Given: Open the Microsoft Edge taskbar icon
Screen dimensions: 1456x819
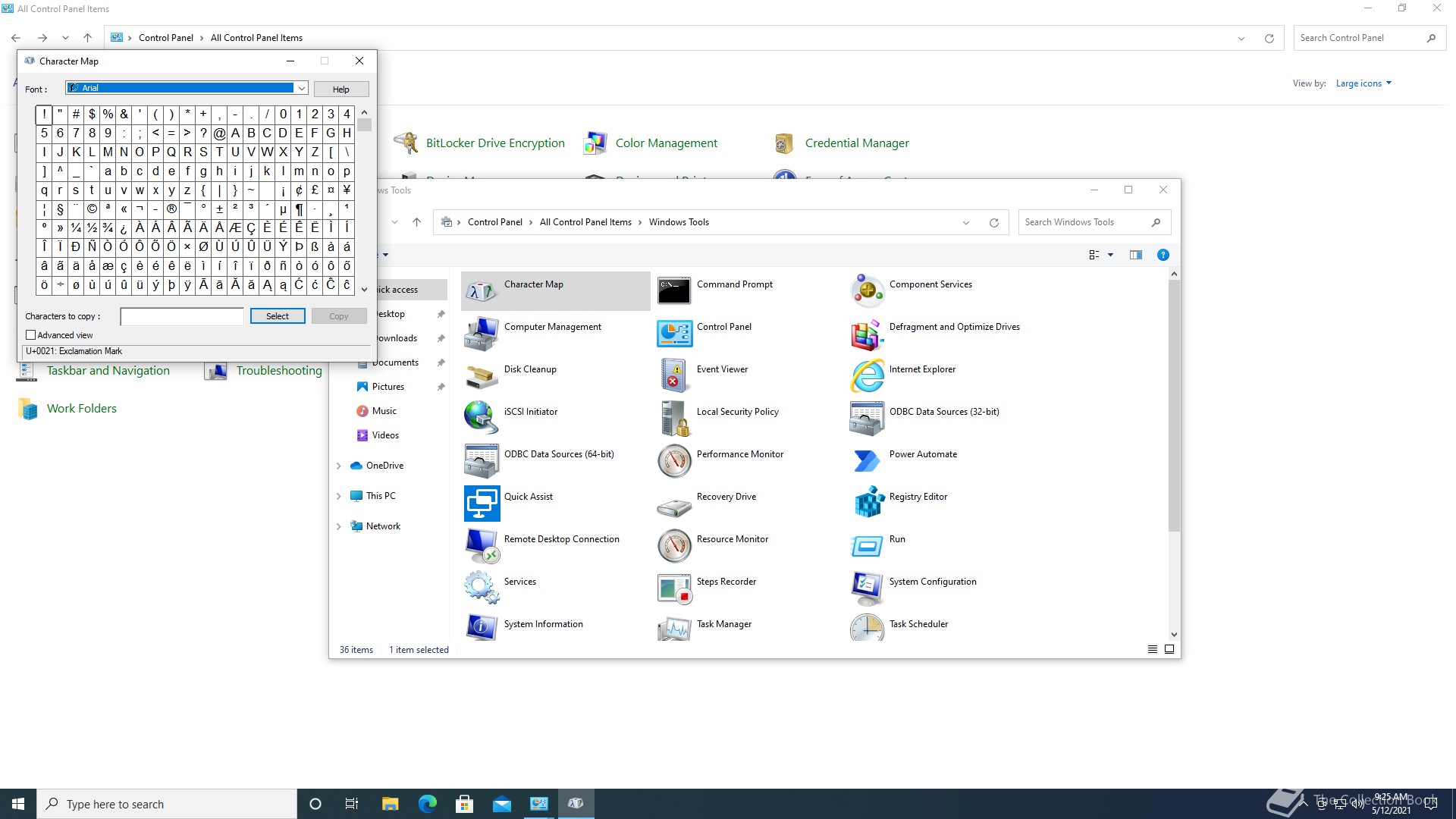Looking at the screenshot, I should (x=428, y=804).
